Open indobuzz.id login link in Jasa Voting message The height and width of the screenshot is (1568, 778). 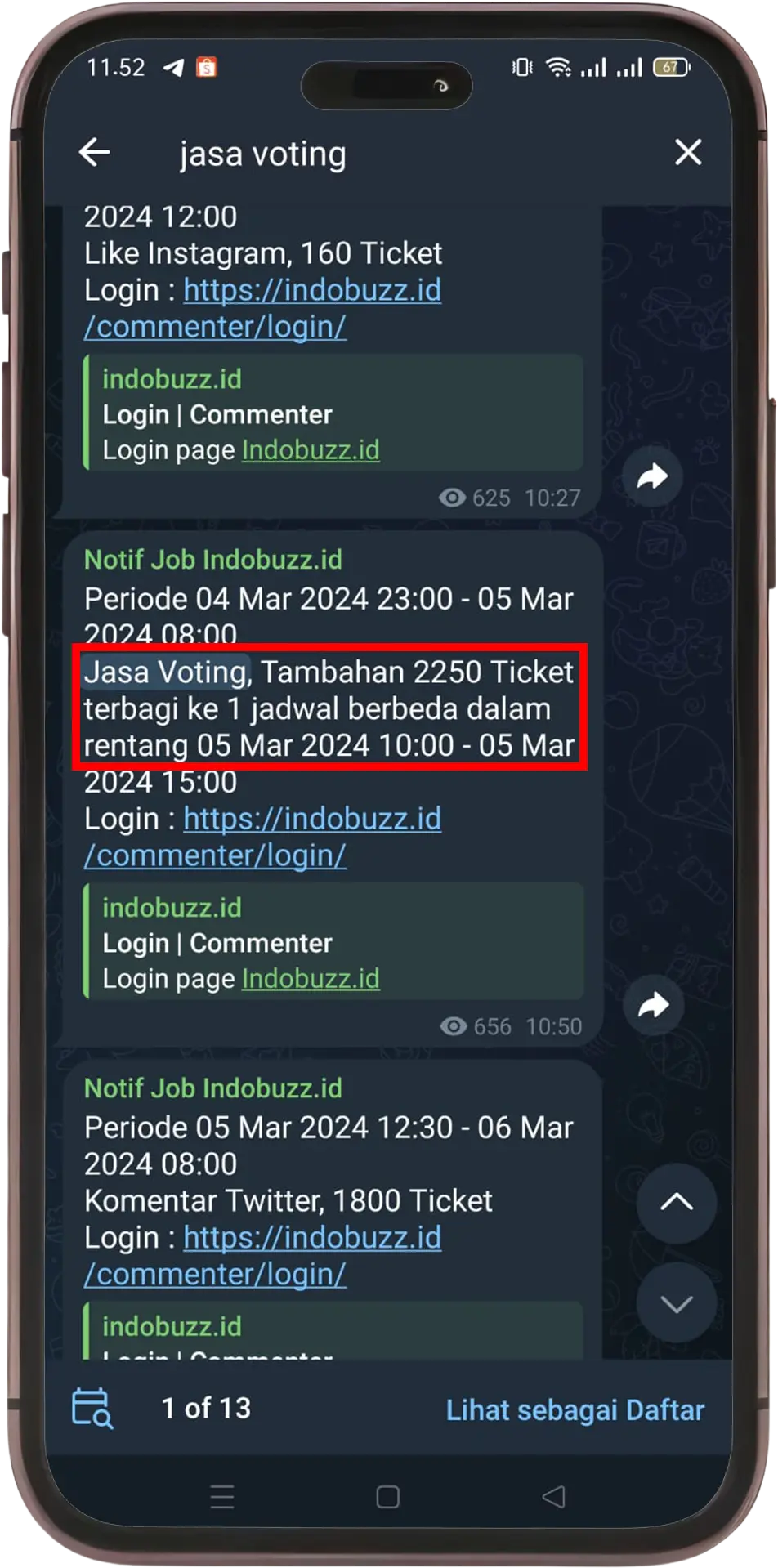[x=262, y=837]
